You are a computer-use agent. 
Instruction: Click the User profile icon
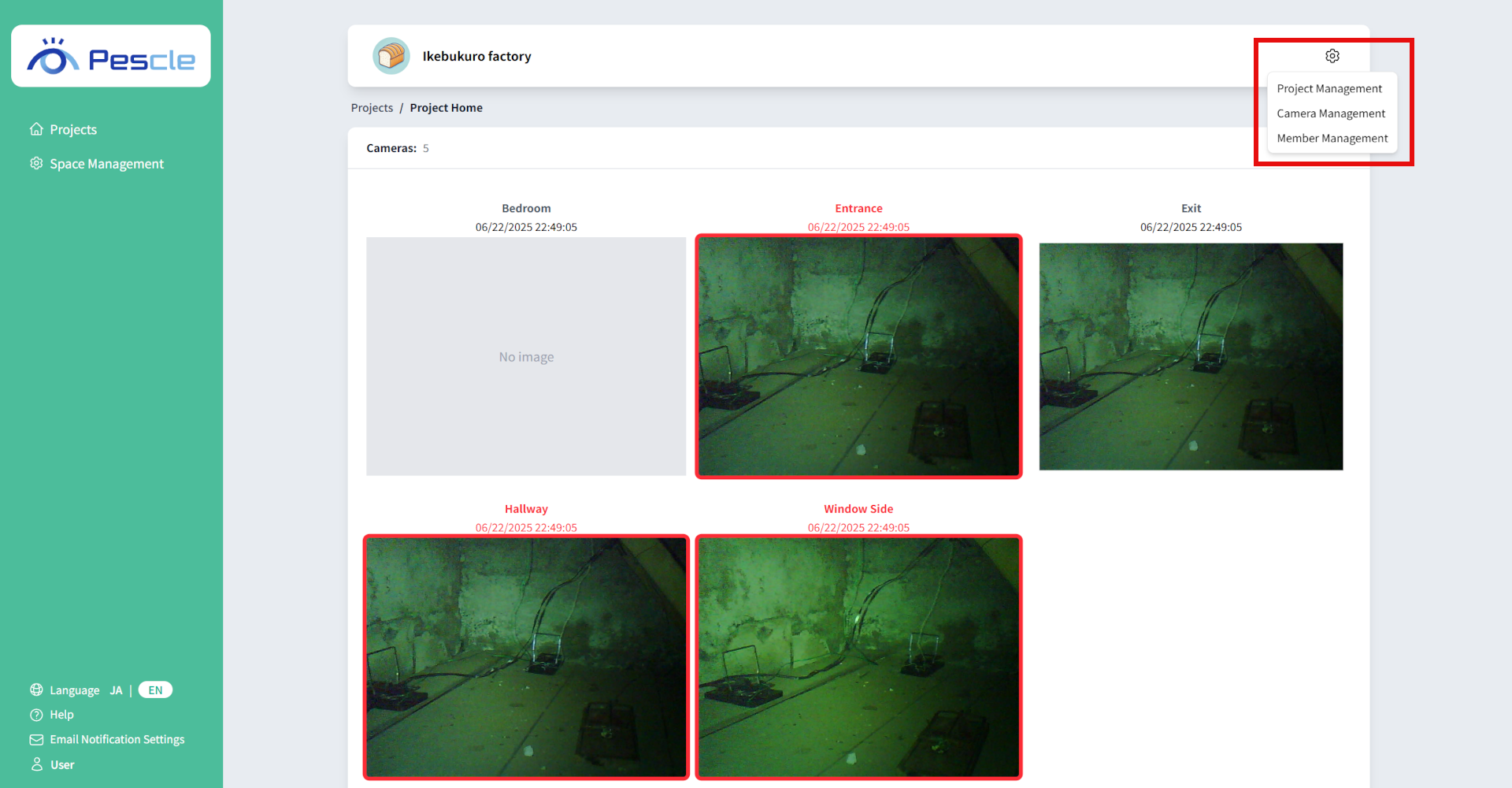click(x=36, y=764)
